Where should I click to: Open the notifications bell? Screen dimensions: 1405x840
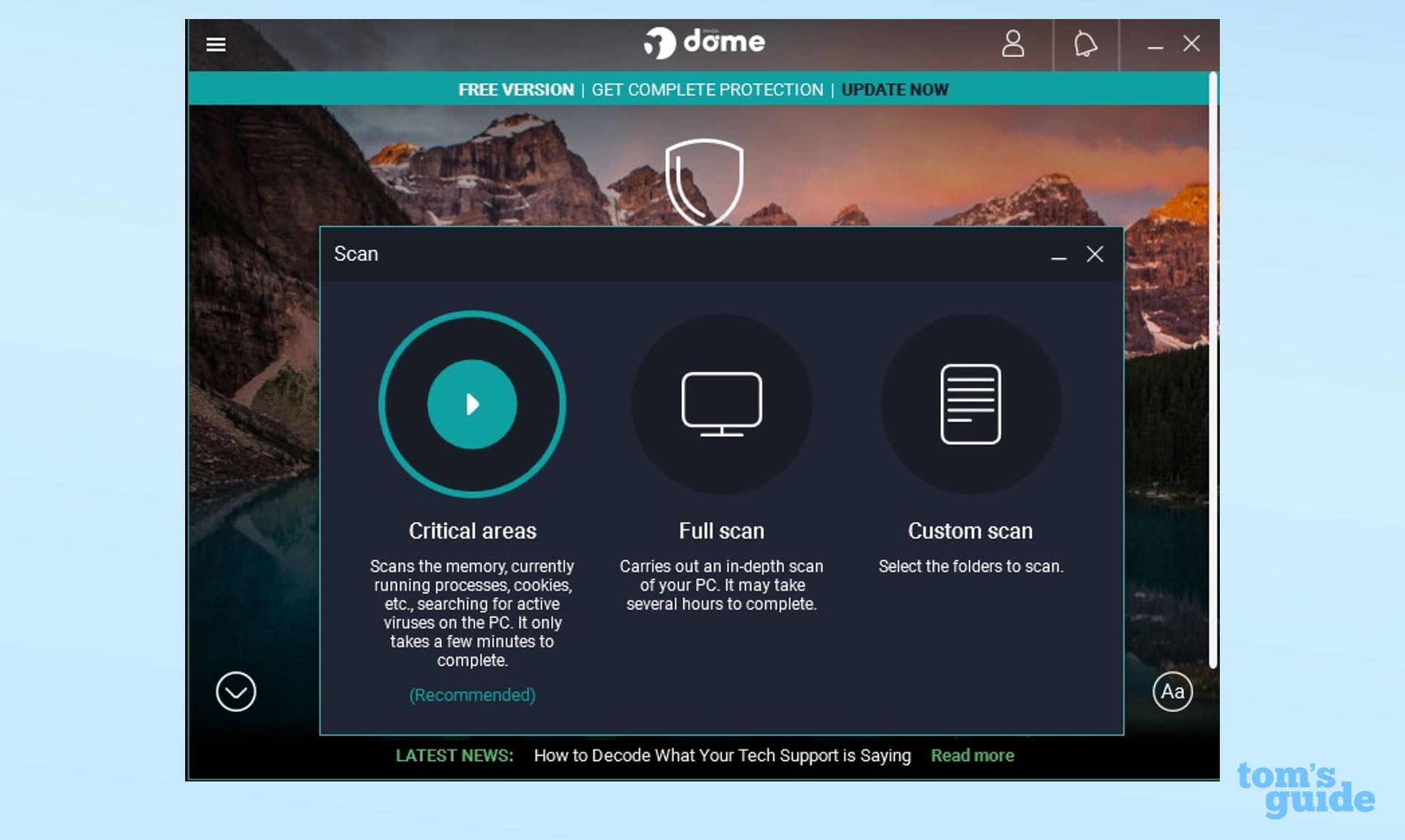pyautogui.click(x=1085, y=44)
